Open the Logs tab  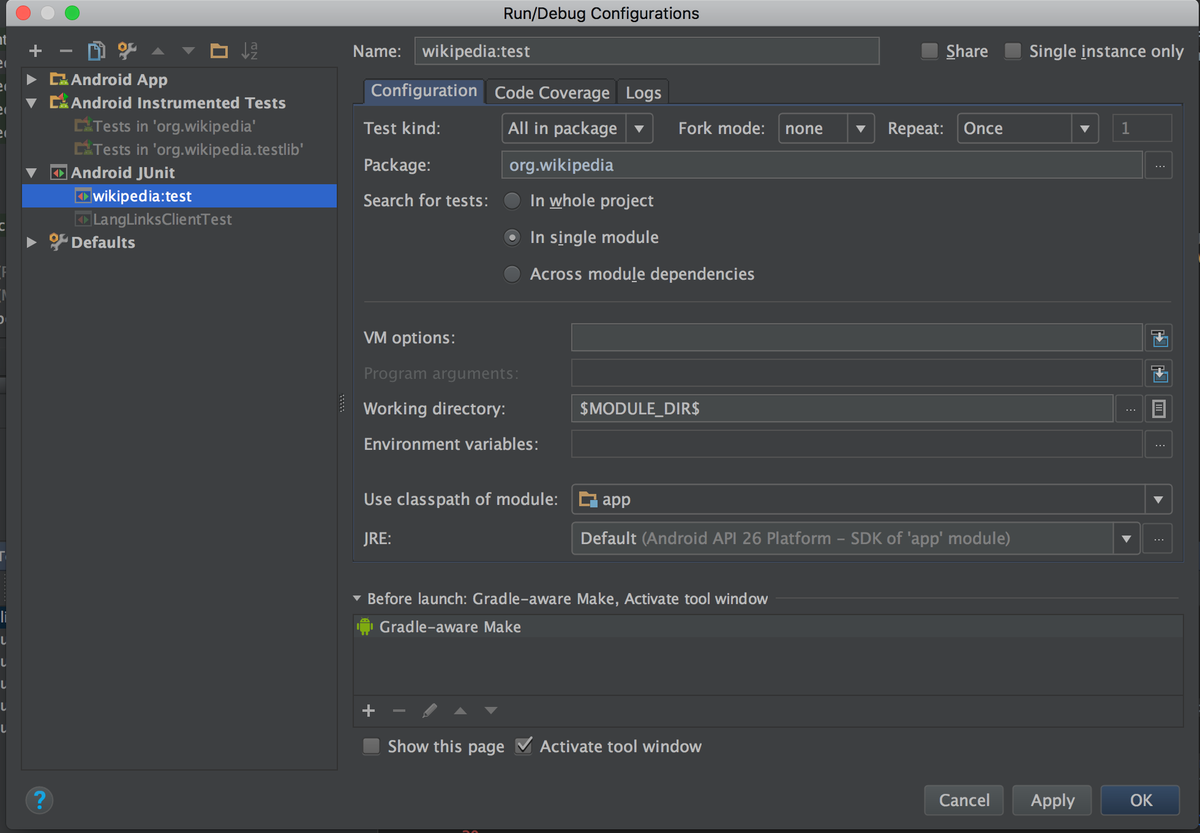pyautogui.click(x=643, y=92)
